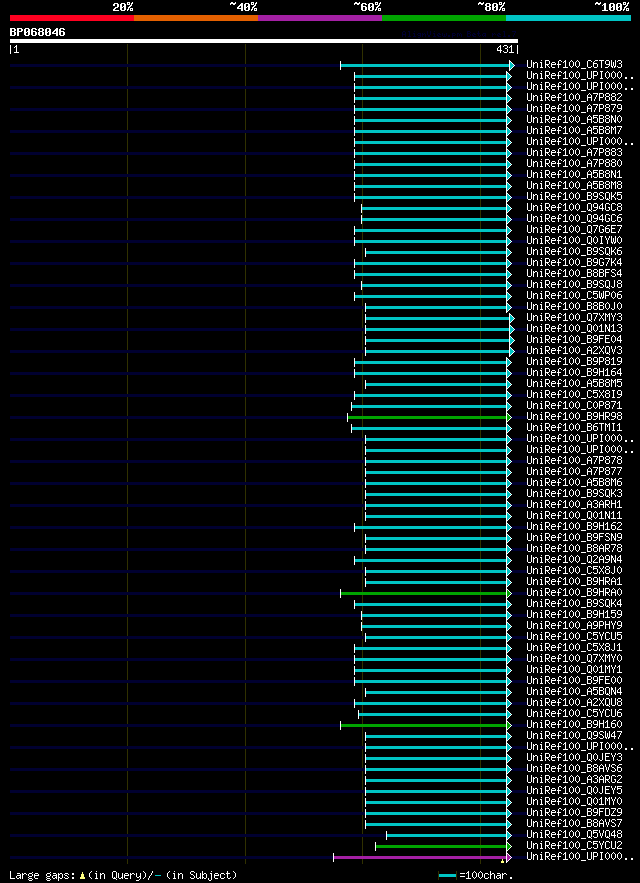
Task: Click the UniRef100_B9H160 label
Action: click(574, 725)
